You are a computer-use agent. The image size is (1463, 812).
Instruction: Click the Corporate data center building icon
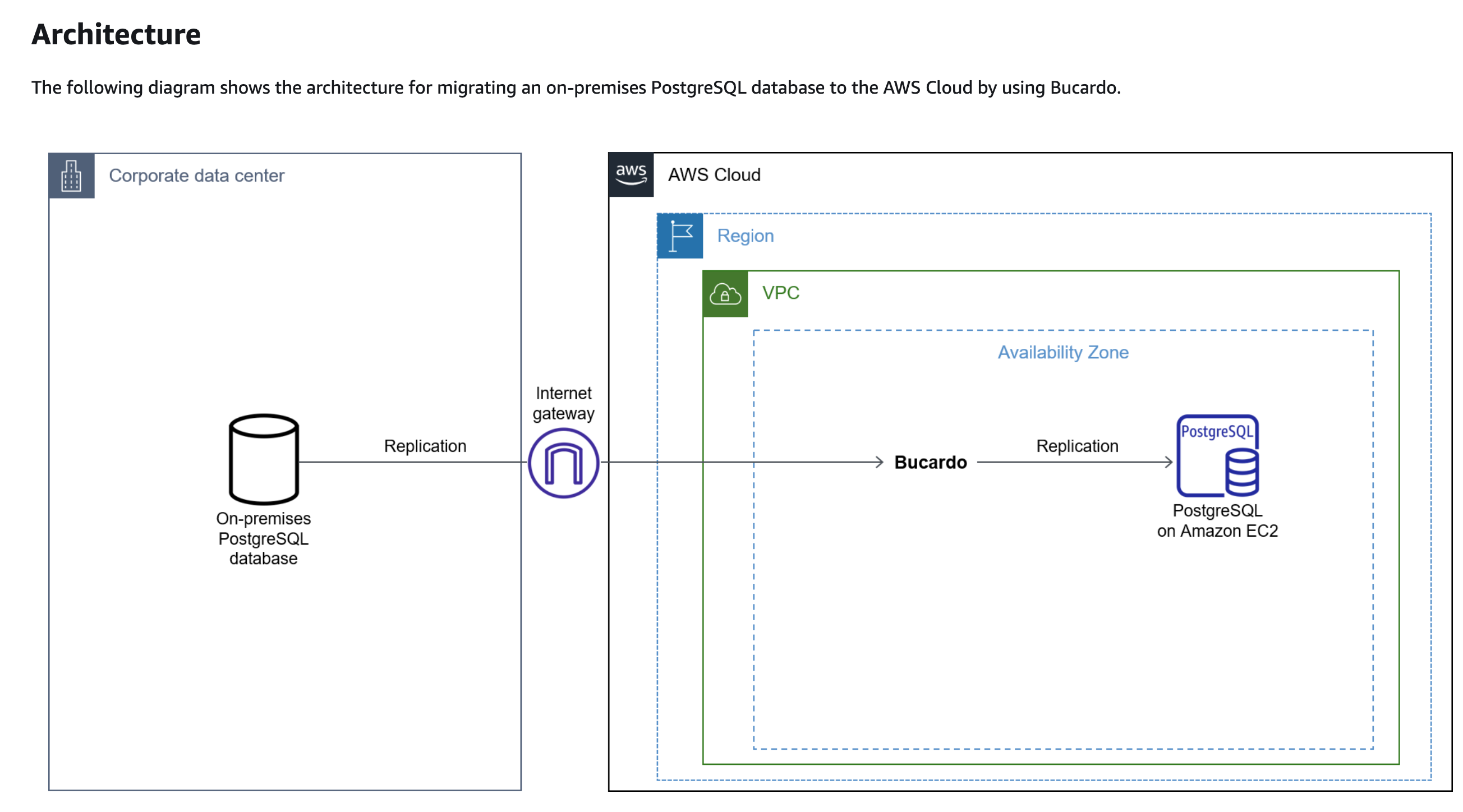(x=72, y=176)
